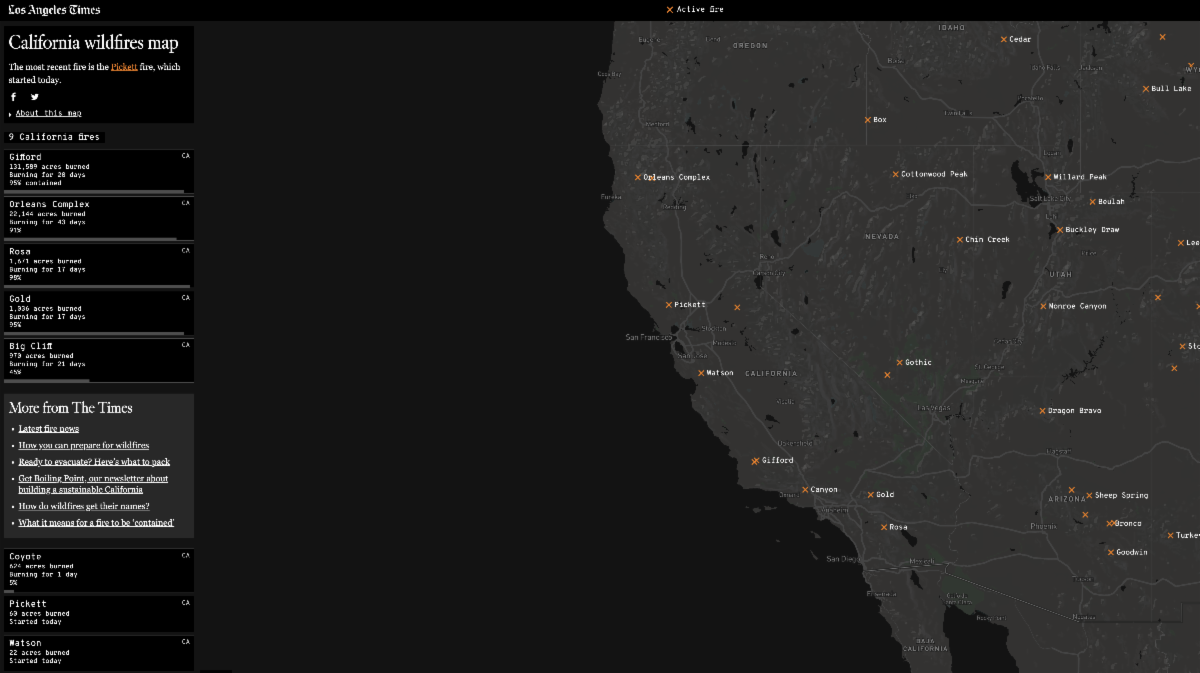This screenshot has width=1200, height=673.
Task: Click the 'OREGON' state label on map
Action: 750,46
